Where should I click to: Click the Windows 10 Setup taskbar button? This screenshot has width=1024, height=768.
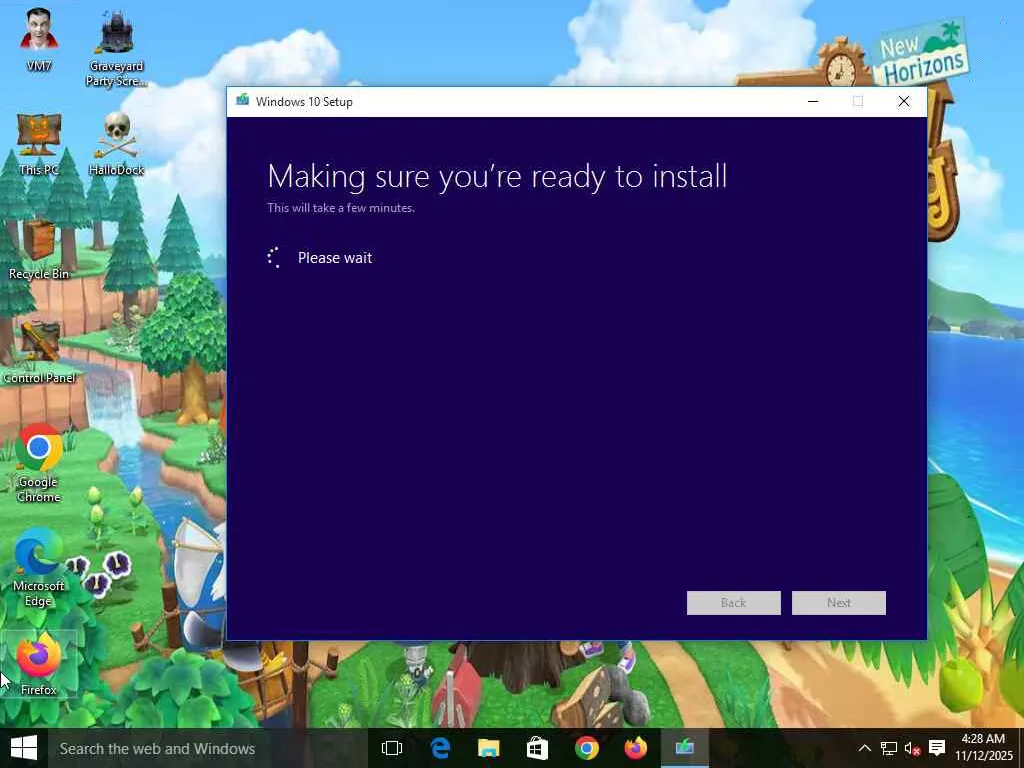point(684,748)
